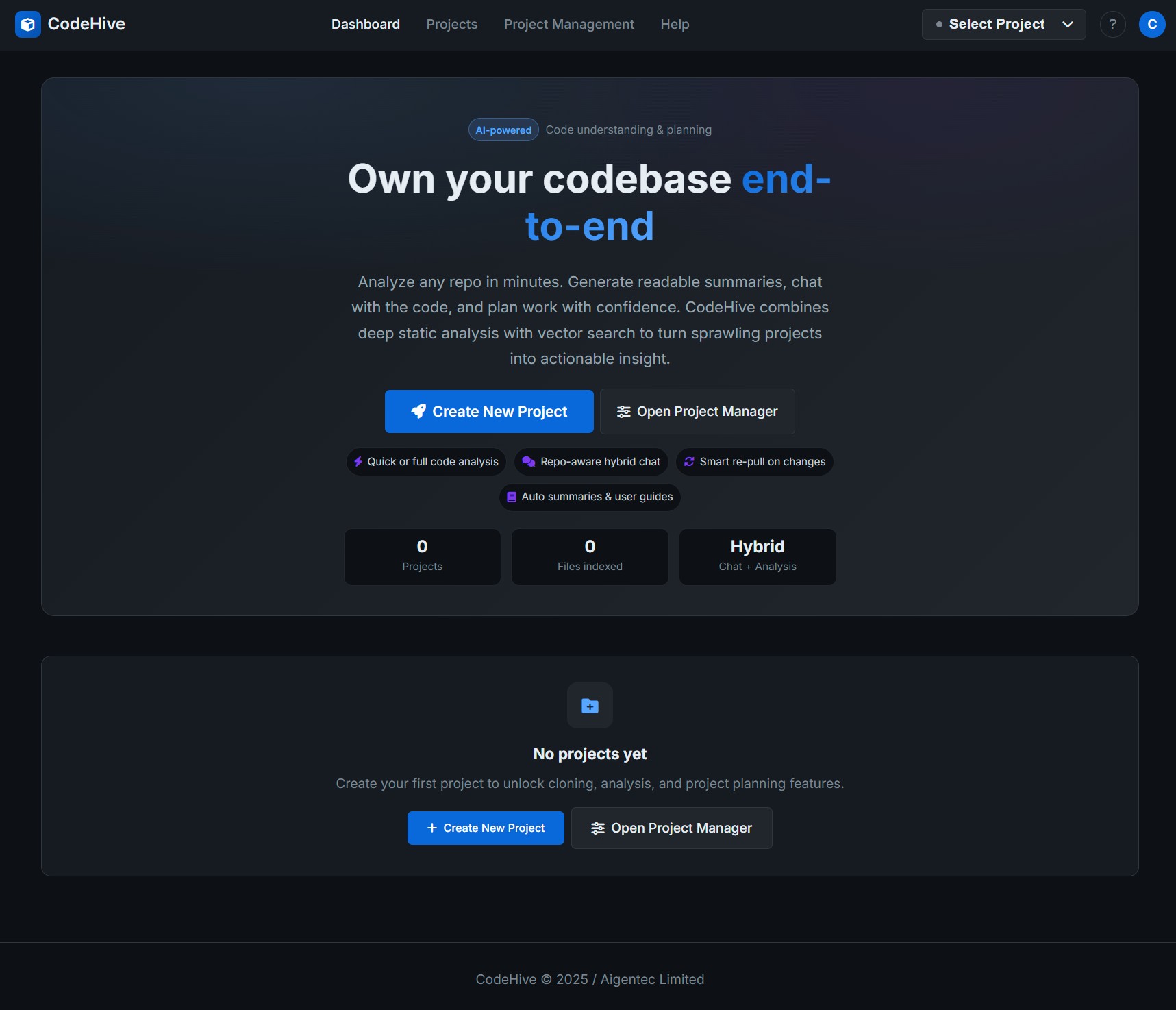Click the rocket icon inside Create New Project
Screen dimensions: 1176x1010
[x=418, y=411]
